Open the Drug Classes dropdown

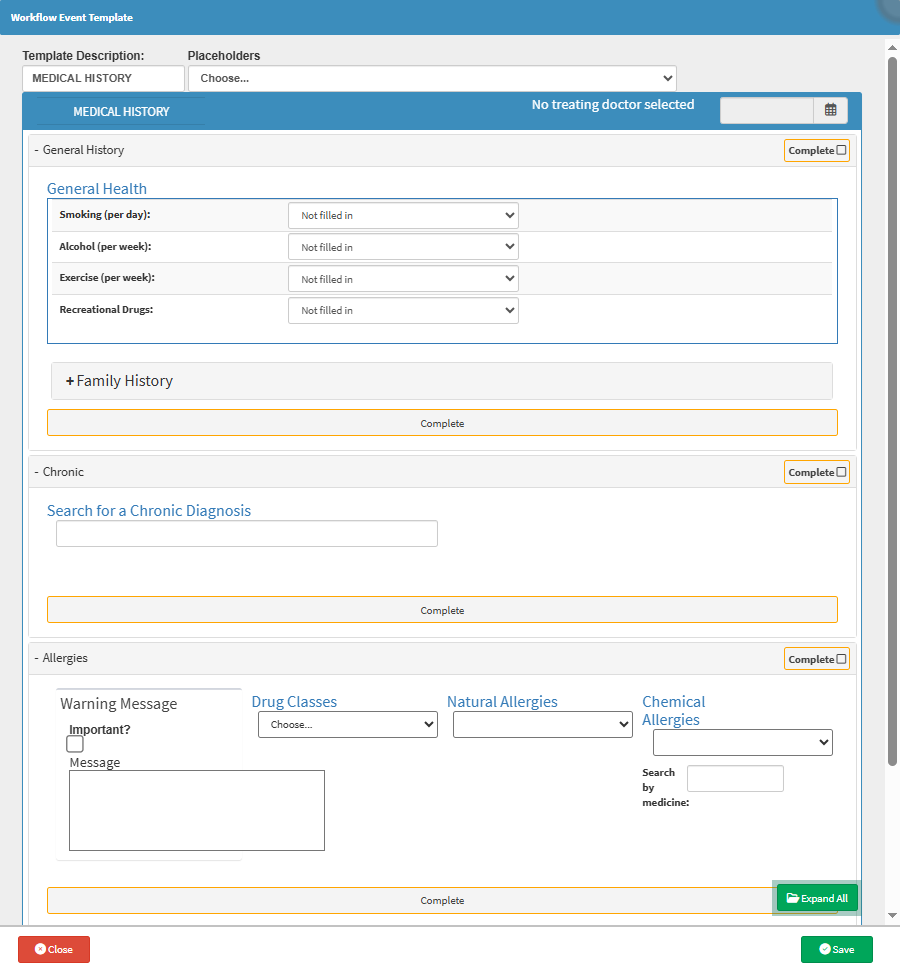[x=347, y=724]
